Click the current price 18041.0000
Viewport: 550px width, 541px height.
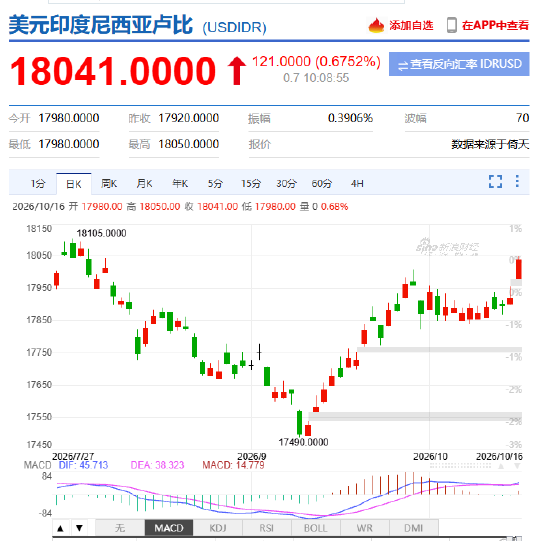tap(113, 71)
